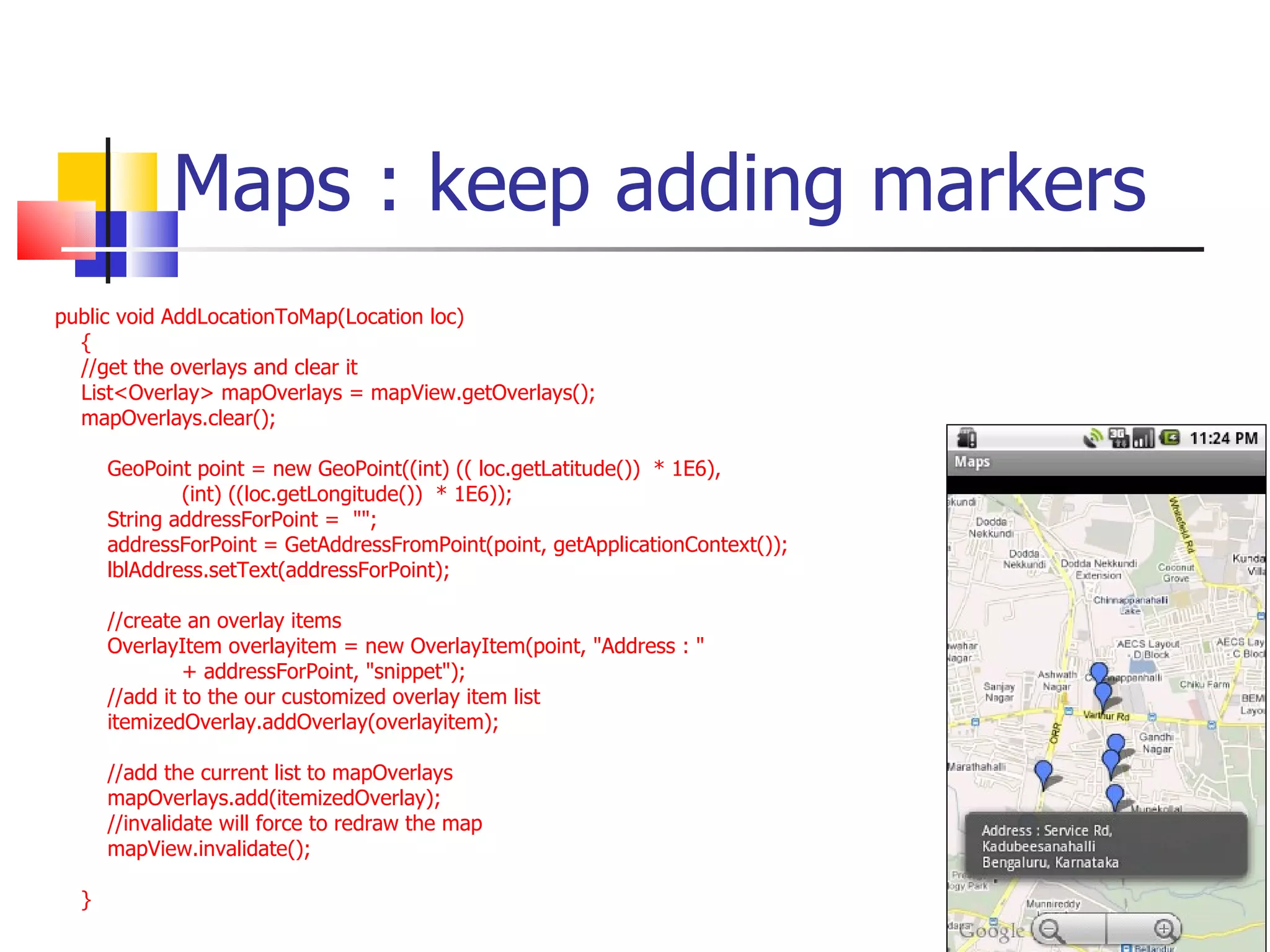Viewport: 1270px width, 952px height.
Task: Click the mapView.invalidate(); code line
Action: point(209,848)
